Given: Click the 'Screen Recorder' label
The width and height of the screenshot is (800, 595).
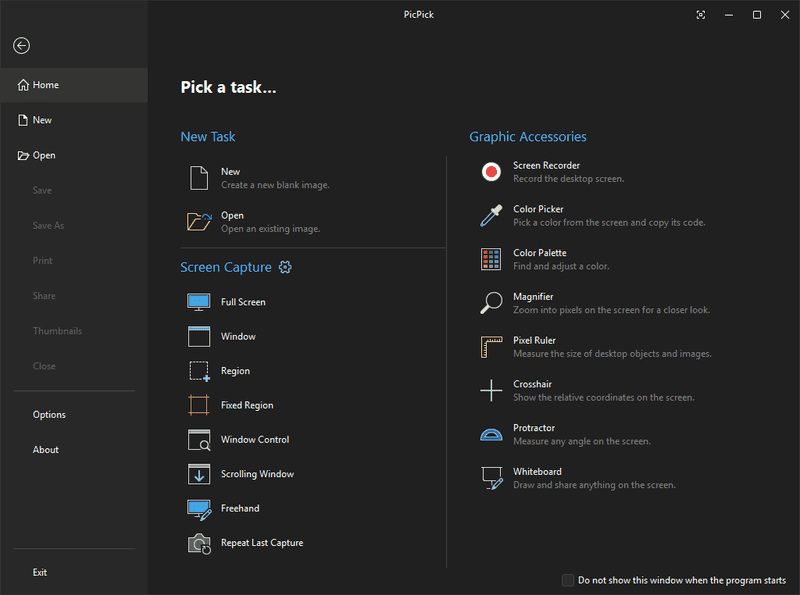Looking at the screenshot, I should coord(546,165).
